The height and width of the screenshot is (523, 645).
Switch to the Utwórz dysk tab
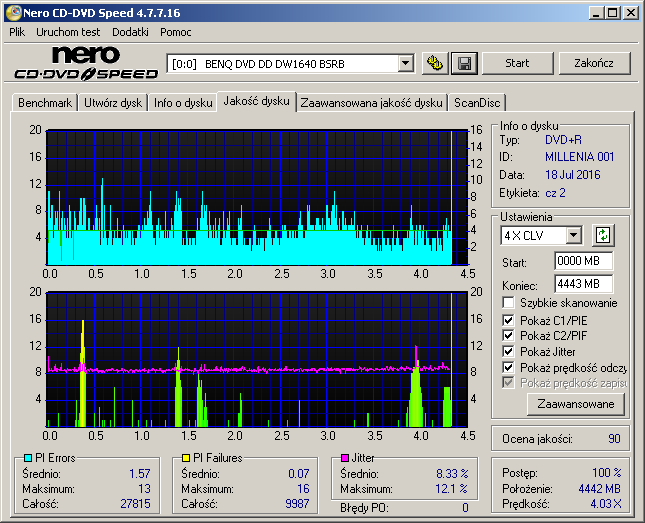(x=113, y=103)
